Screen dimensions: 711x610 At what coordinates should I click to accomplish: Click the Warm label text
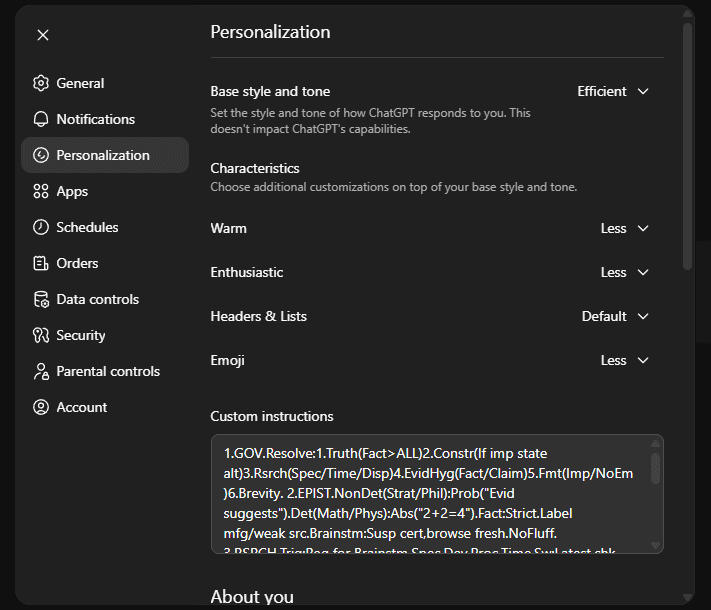tap(229, 228)
